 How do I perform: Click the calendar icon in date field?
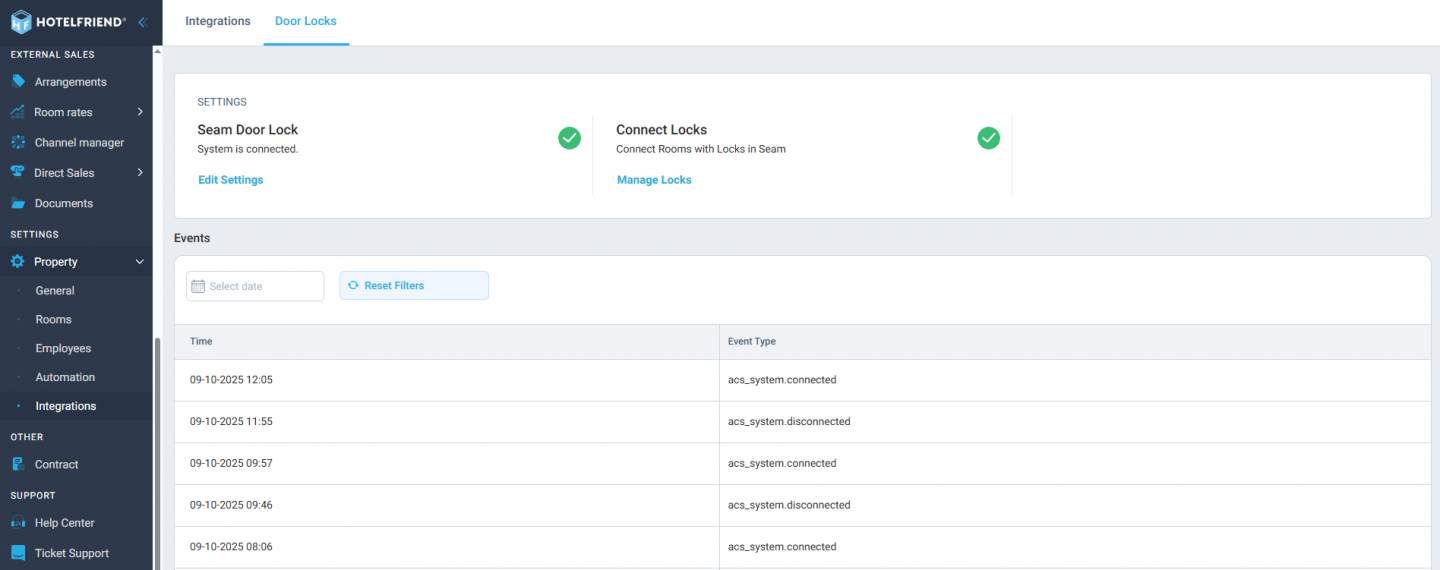point(198,286)
